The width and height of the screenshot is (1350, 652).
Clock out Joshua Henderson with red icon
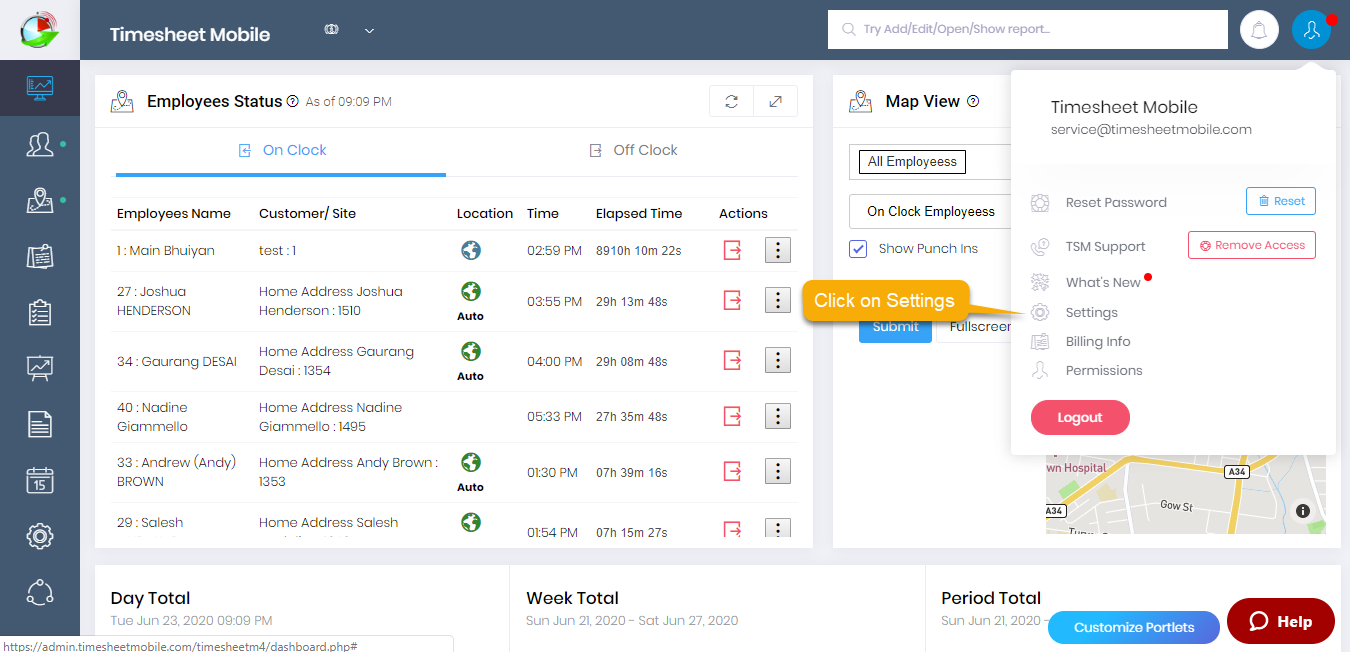tap(732, 299)
